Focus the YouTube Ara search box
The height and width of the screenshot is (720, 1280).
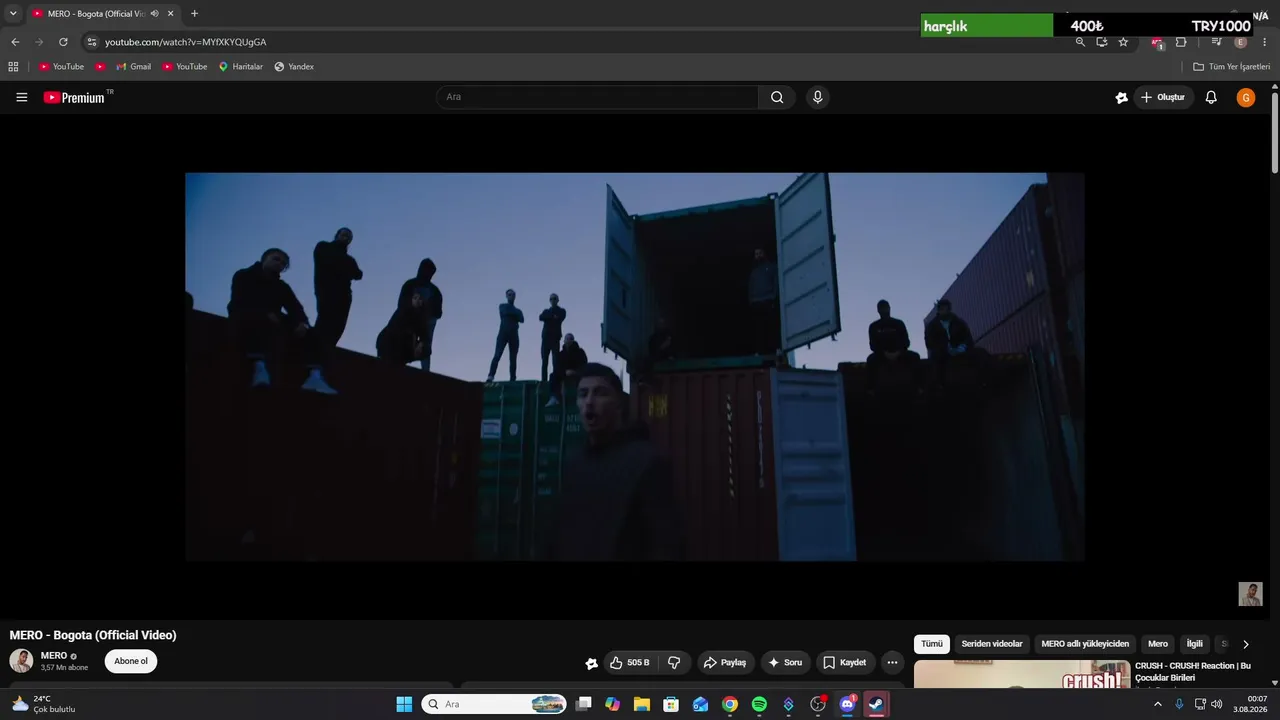(597, 97)
